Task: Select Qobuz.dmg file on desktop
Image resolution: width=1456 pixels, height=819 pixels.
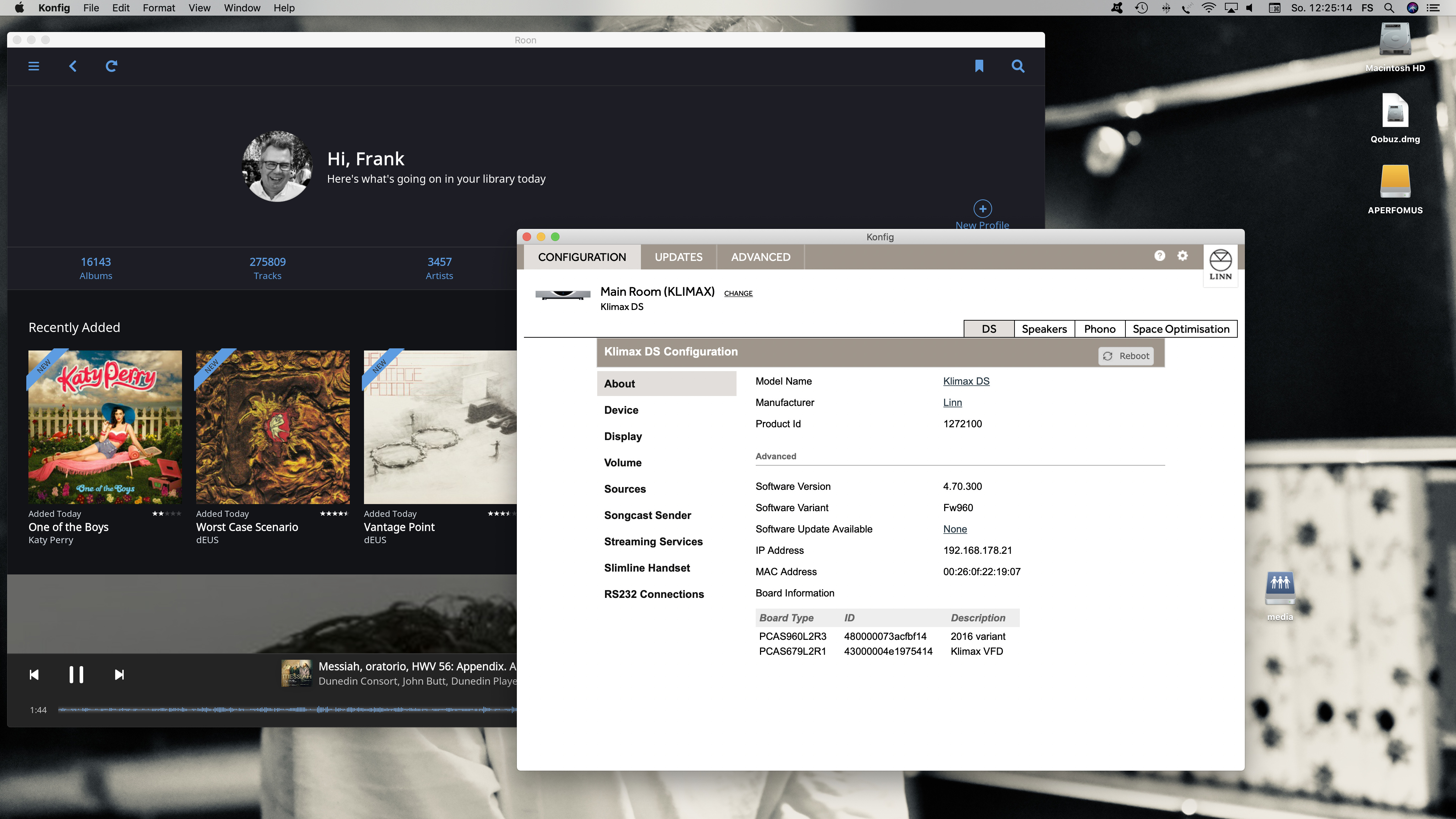Action: point(1395,110)
